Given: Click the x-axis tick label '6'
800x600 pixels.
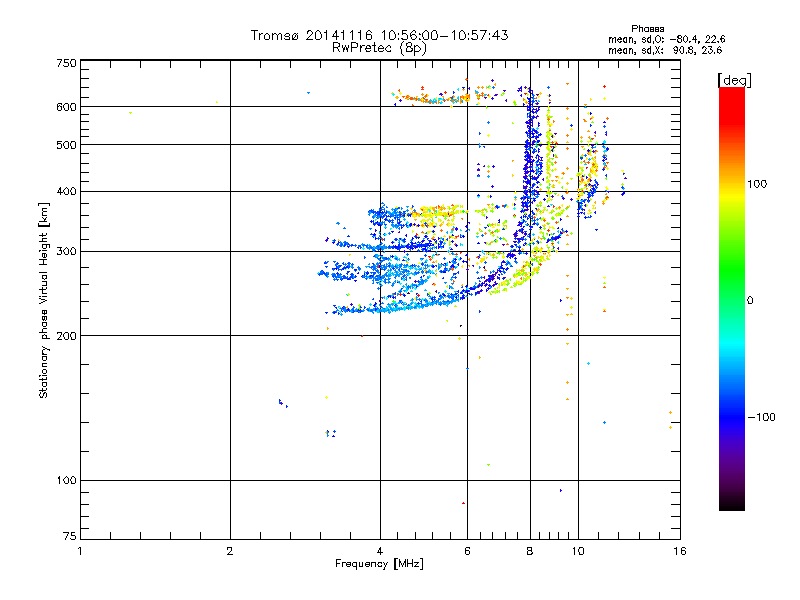Looking at the screenshot, I should pyautogui.click(x=467, y=551).
